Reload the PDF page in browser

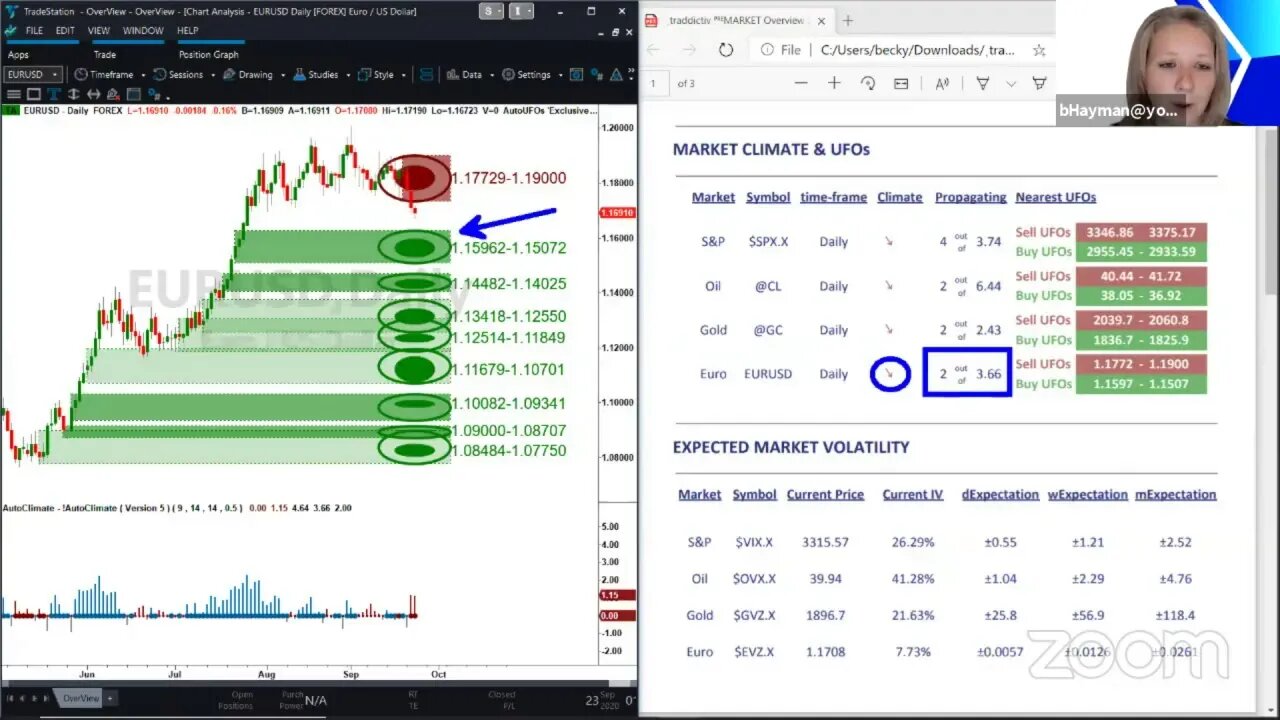(x=726, y=49)
